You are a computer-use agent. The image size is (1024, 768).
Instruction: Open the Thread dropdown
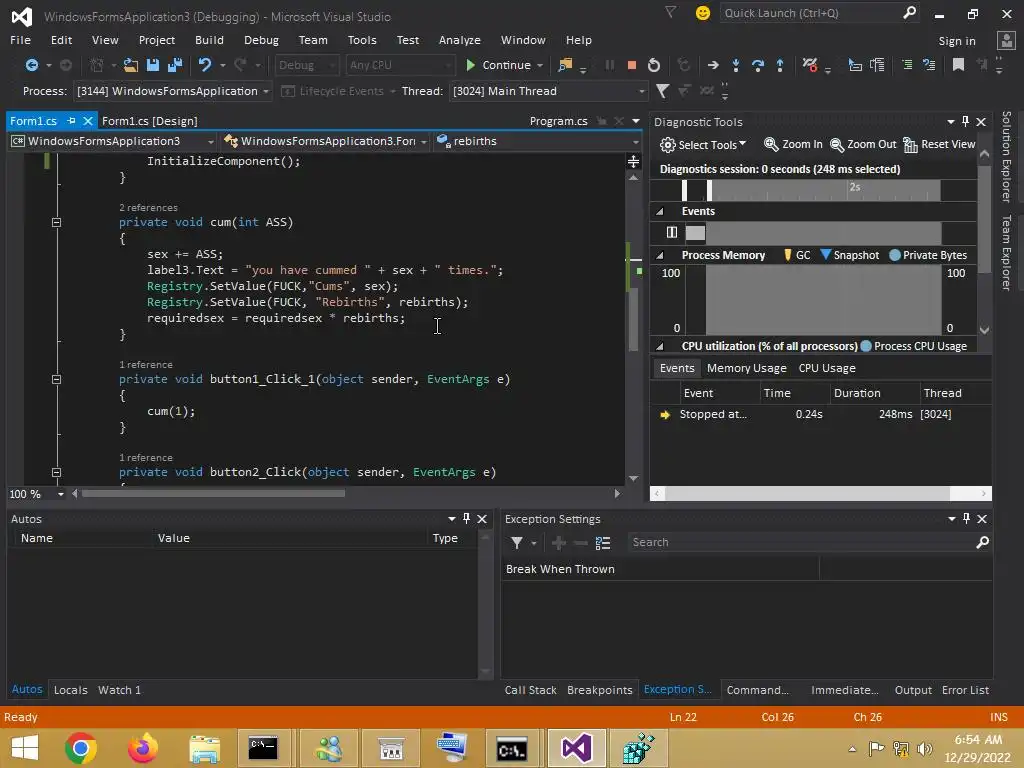click(549, 91)
